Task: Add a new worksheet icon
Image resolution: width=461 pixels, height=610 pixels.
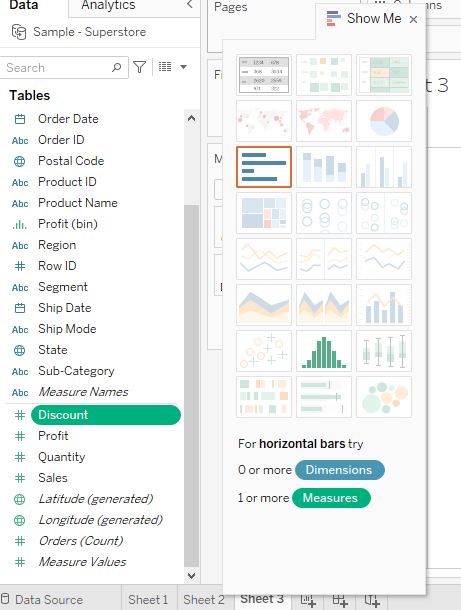Action: coord(308,601)
